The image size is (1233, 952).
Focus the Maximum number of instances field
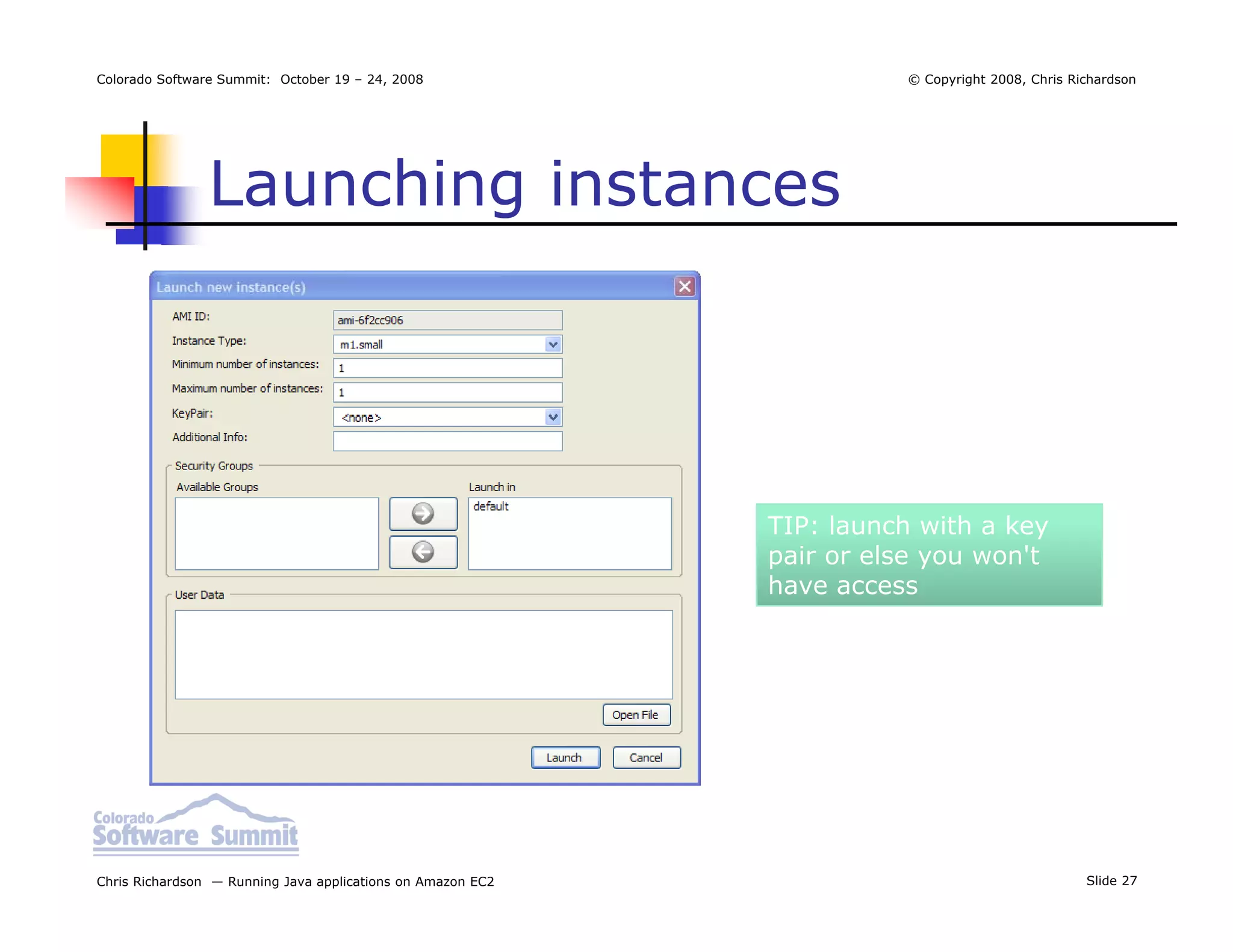tap(448, 392)
